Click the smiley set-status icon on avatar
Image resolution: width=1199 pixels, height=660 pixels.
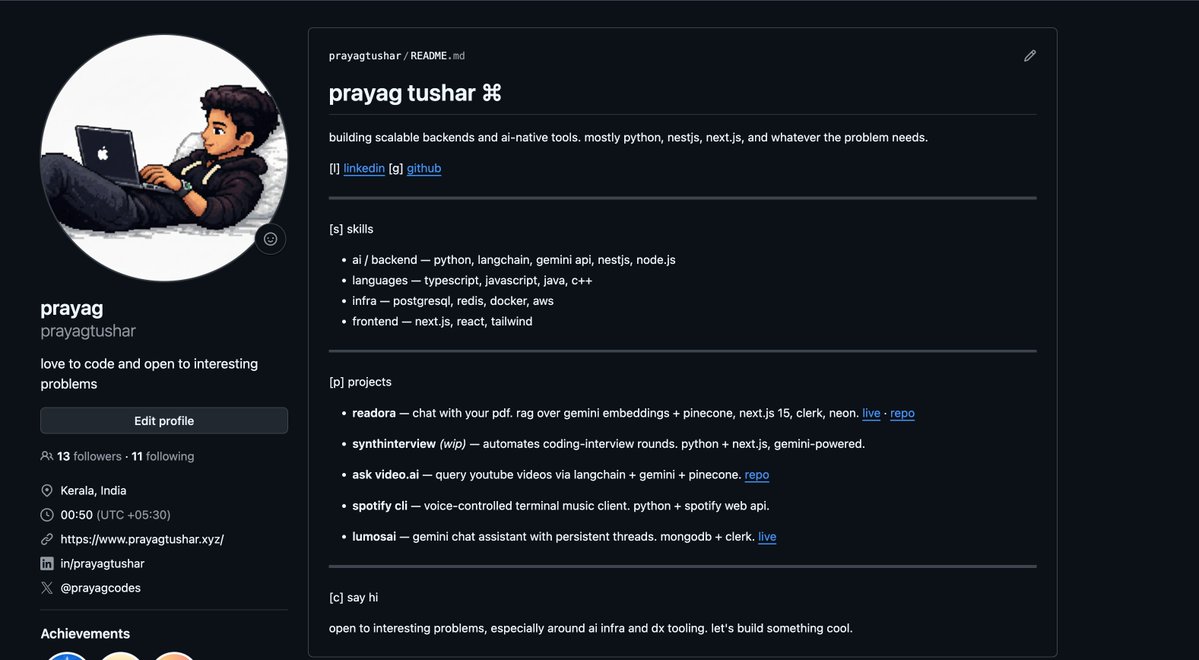tap(271, 239)
